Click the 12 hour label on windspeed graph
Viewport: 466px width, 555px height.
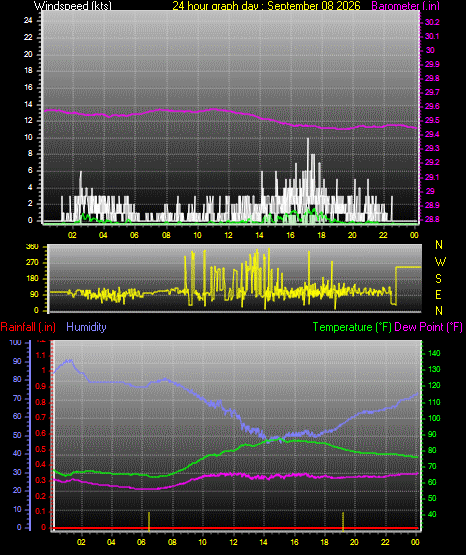229,235
